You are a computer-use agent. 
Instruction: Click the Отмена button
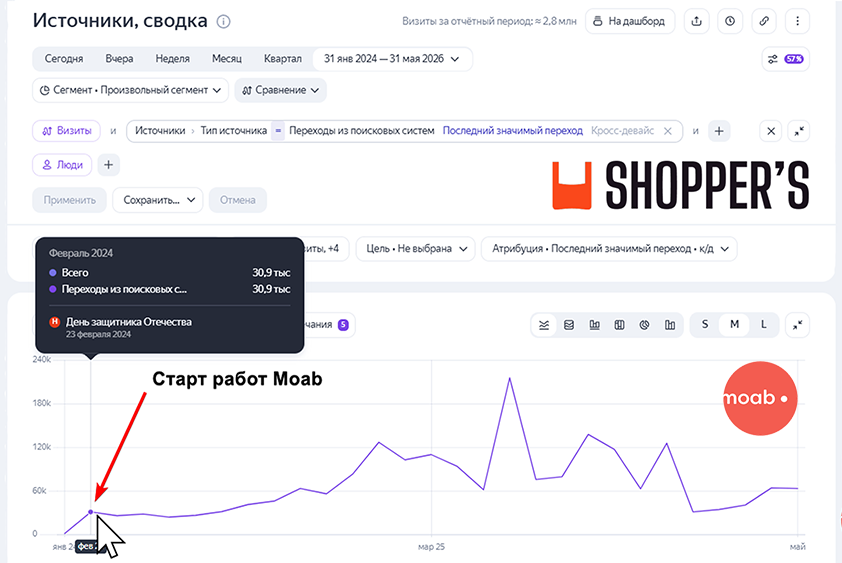click(x=237, y=200)
